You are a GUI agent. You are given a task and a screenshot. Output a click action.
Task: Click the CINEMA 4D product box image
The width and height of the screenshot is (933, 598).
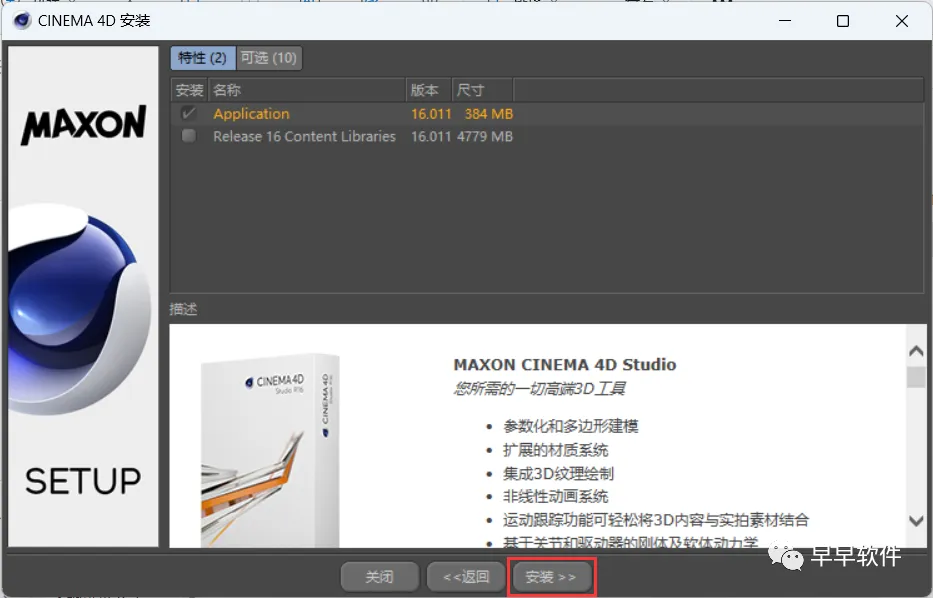[x=270, y=450]
